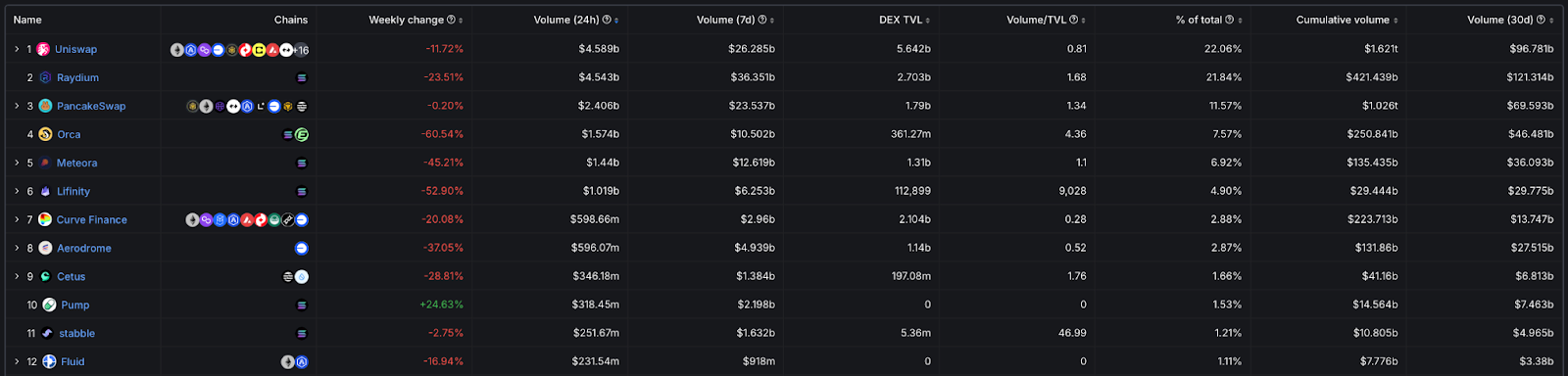Screen dimensions: 1568x376
Task: Click the Uniswap protocol logo icon
Action: [43, 49]
